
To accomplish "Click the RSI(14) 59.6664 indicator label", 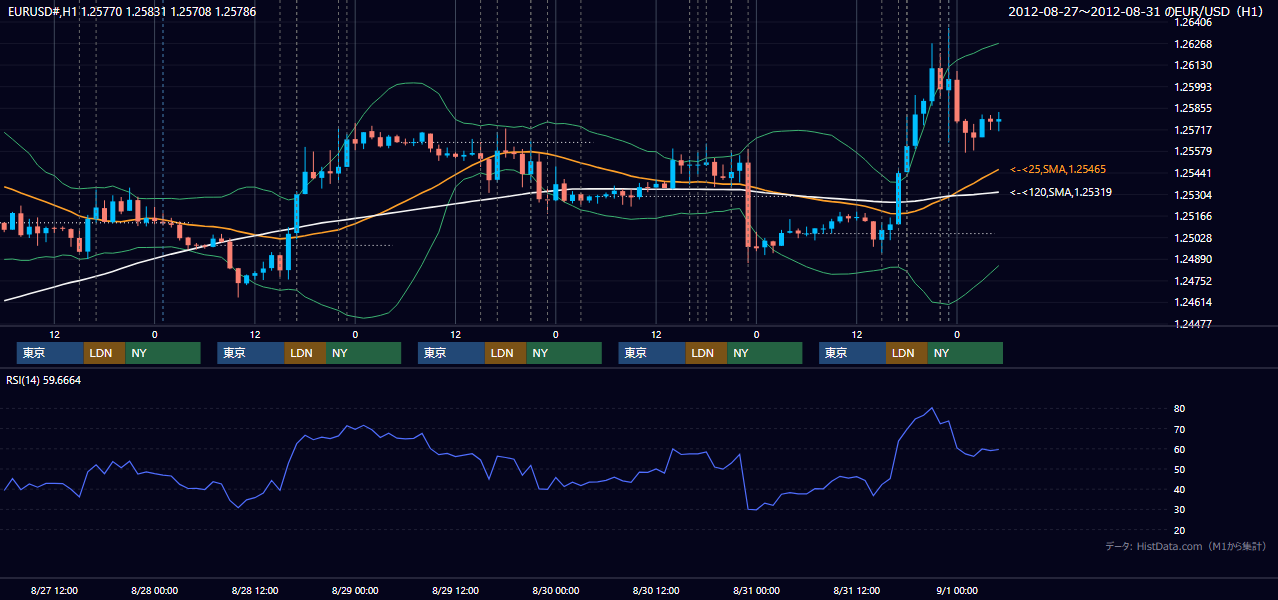I will pos(44,380).
